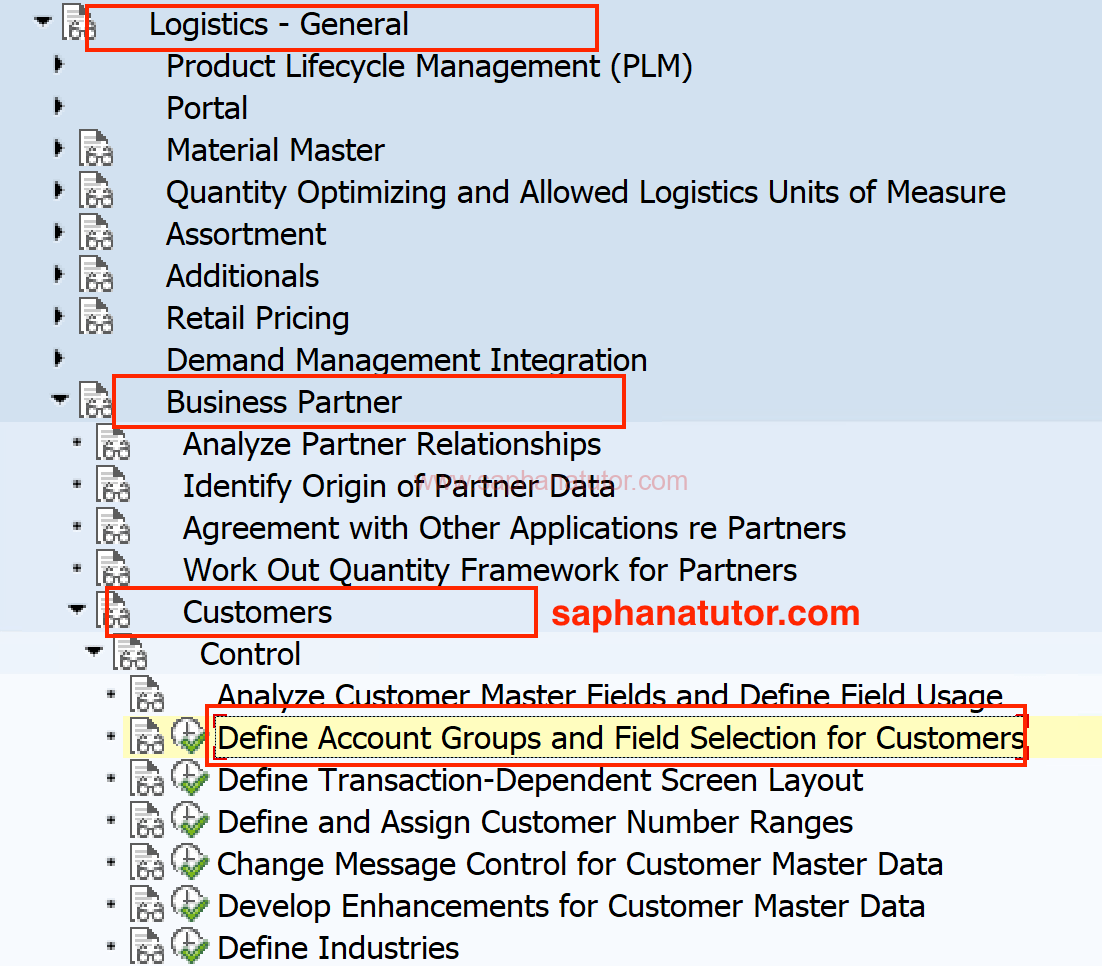Collapse the Customers node

[x=77, y=609]
